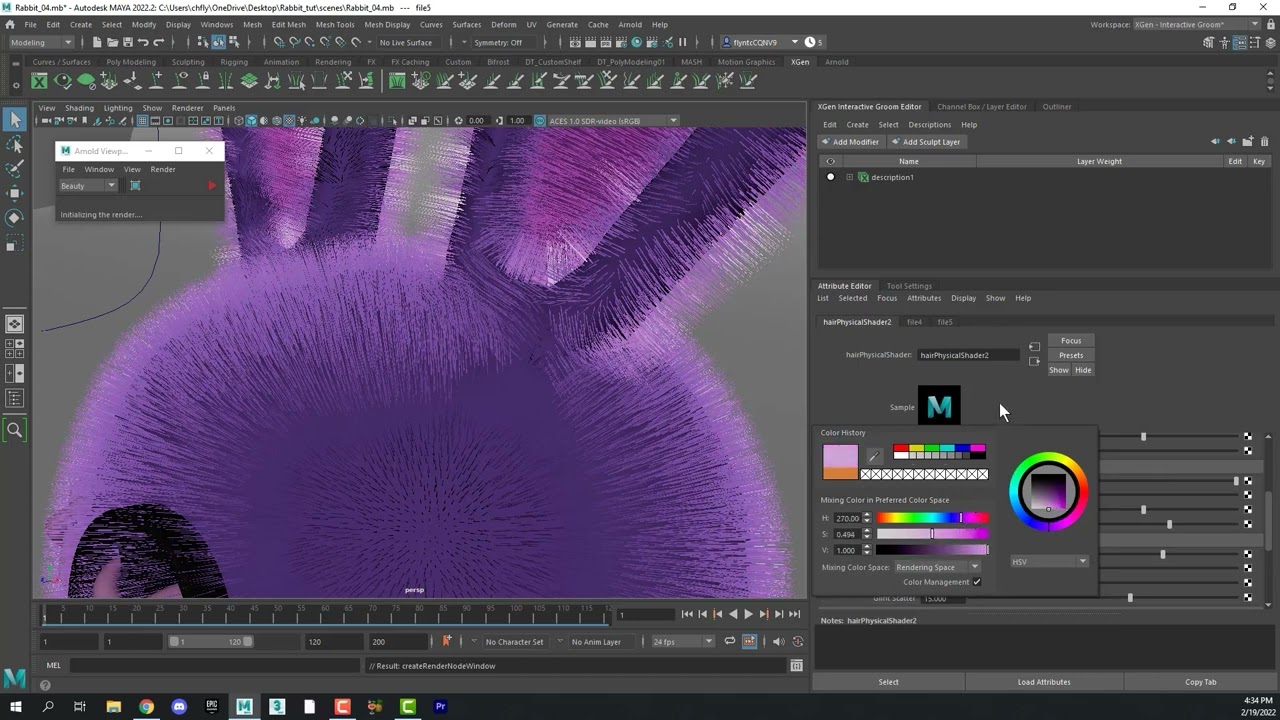1280x720 pixels.
Task: Click the hue slider bar
Action: (932, 518)
